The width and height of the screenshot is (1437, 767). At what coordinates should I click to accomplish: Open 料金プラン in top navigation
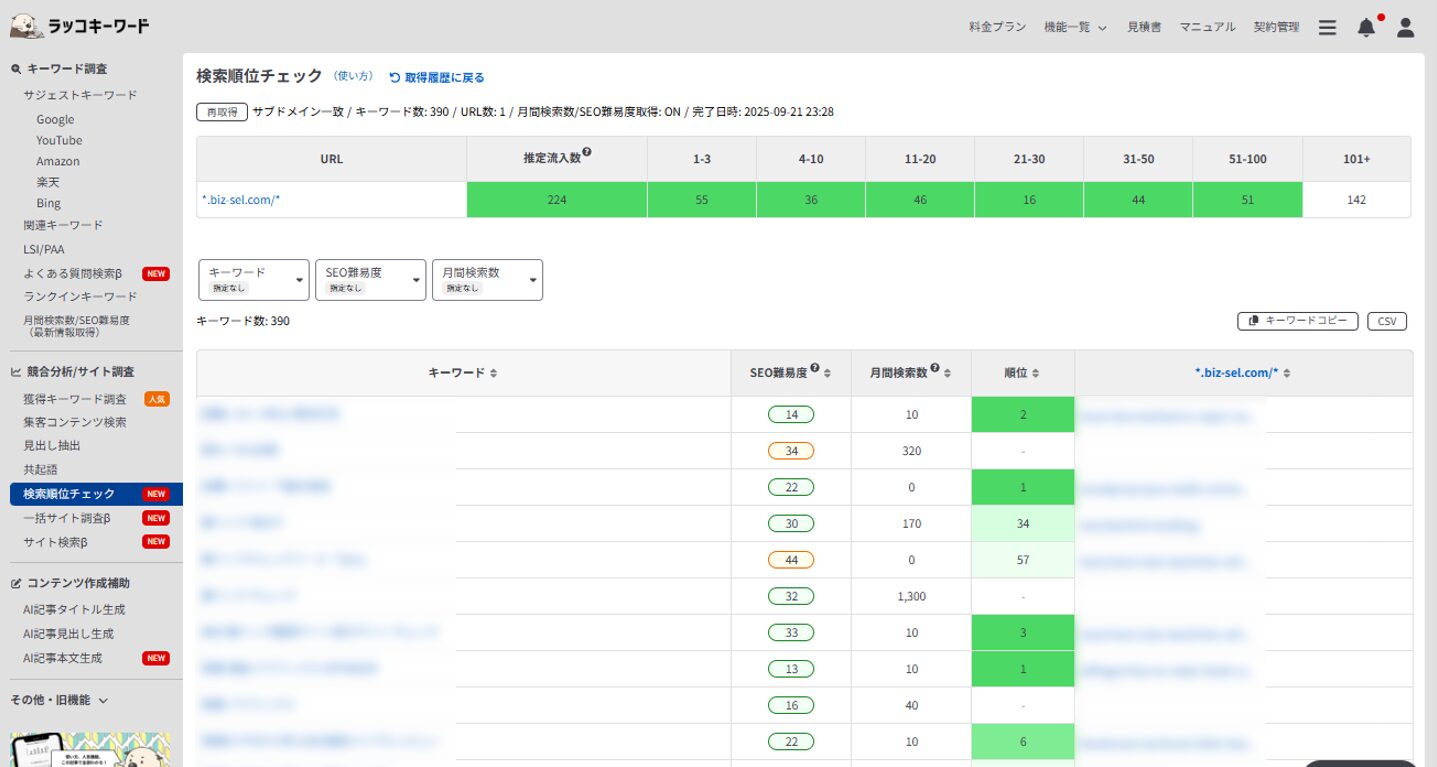click(997, 28)
